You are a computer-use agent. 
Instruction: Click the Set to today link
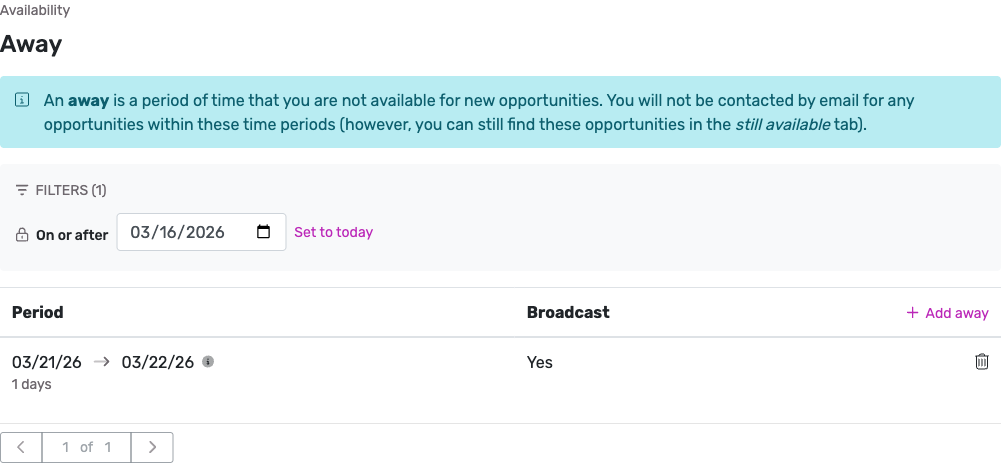(x=333, y=232)
